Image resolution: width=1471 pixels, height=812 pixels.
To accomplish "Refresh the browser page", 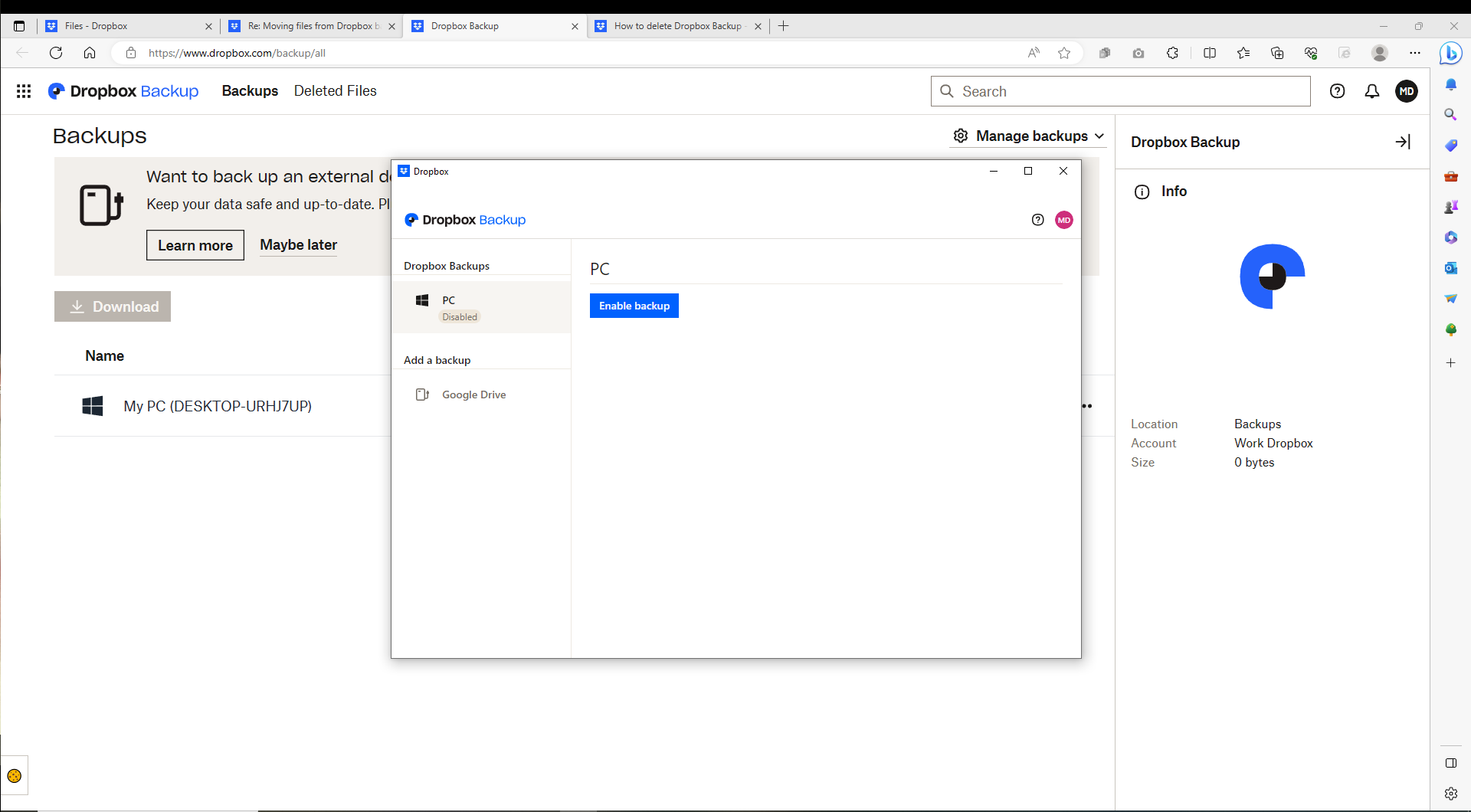I will pyautogui.click(x=56, y=53).
